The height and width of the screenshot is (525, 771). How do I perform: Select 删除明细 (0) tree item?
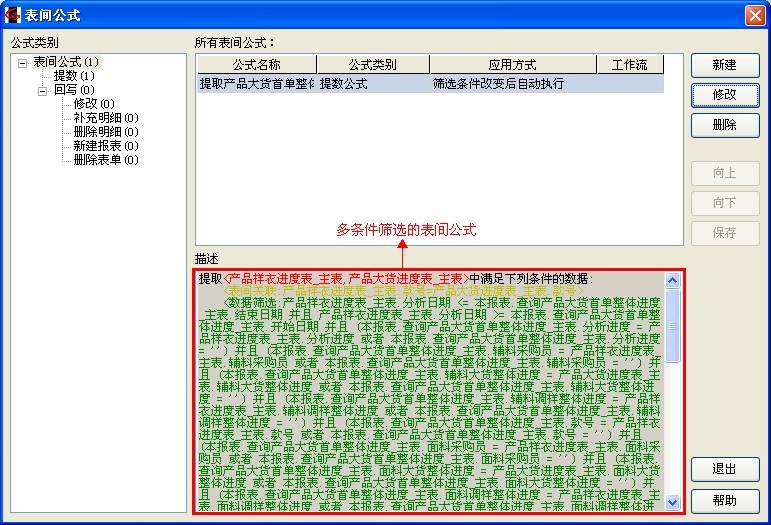(105, 132)
